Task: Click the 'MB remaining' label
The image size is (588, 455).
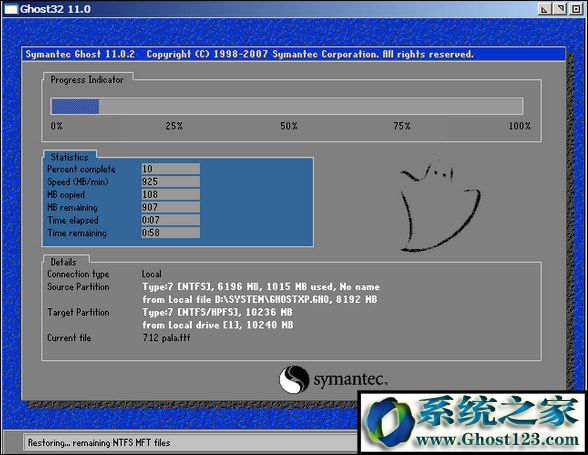Action: 72,207
